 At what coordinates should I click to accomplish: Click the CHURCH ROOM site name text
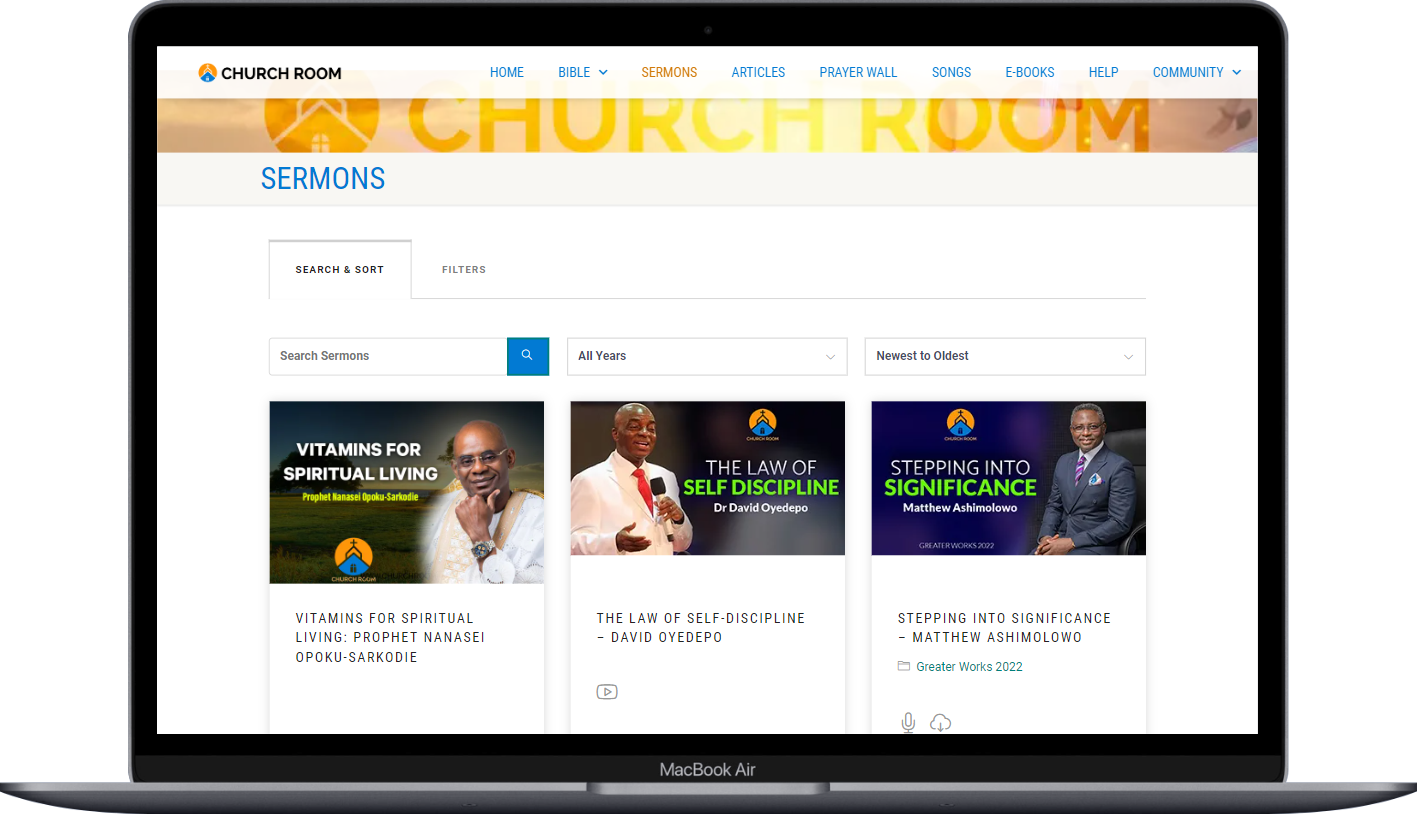click(x=281, y=73)
